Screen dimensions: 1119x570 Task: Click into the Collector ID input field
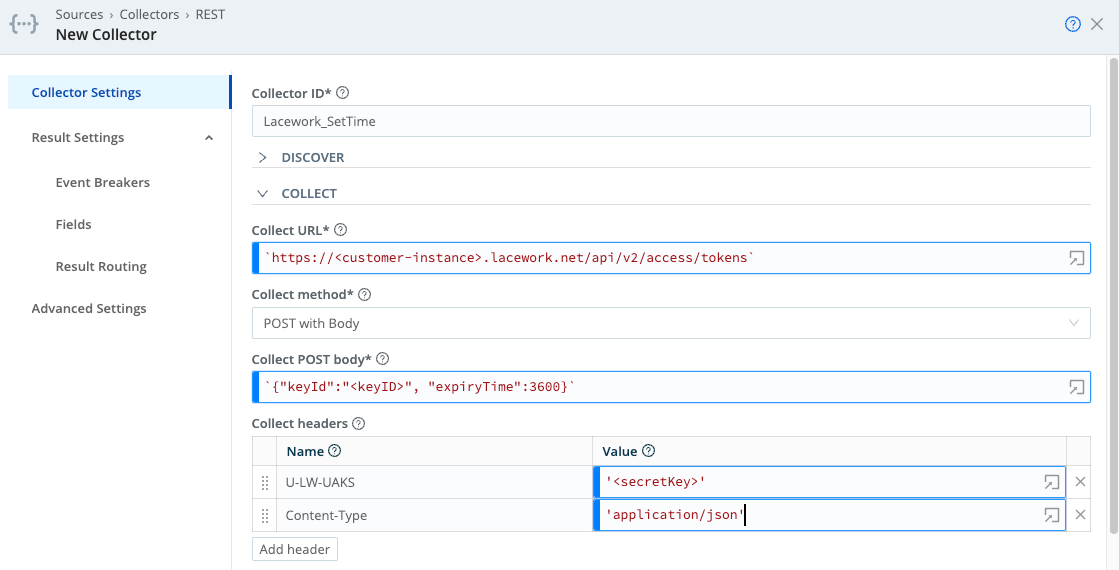coord(670,121)
